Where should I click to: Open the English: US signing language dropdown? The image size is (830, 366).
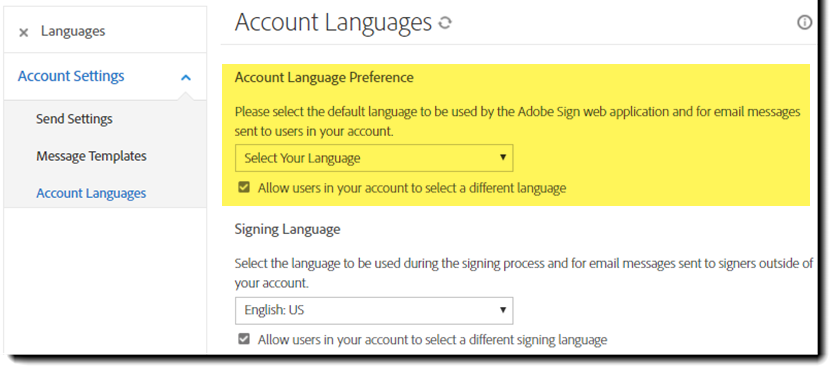(374, 310)
